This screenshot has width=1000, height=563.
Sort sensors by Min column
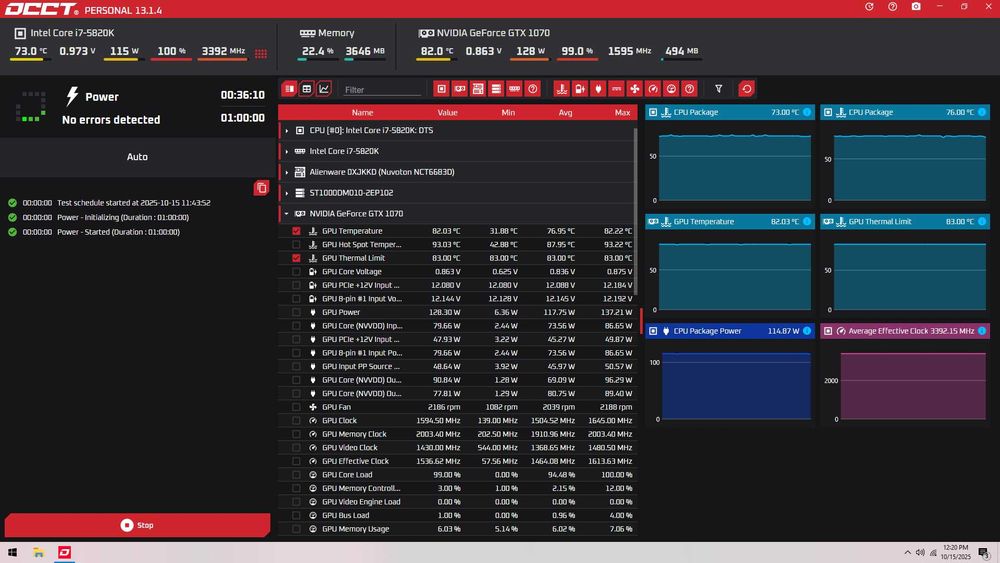pyautogui.click(x=508, y=113)
